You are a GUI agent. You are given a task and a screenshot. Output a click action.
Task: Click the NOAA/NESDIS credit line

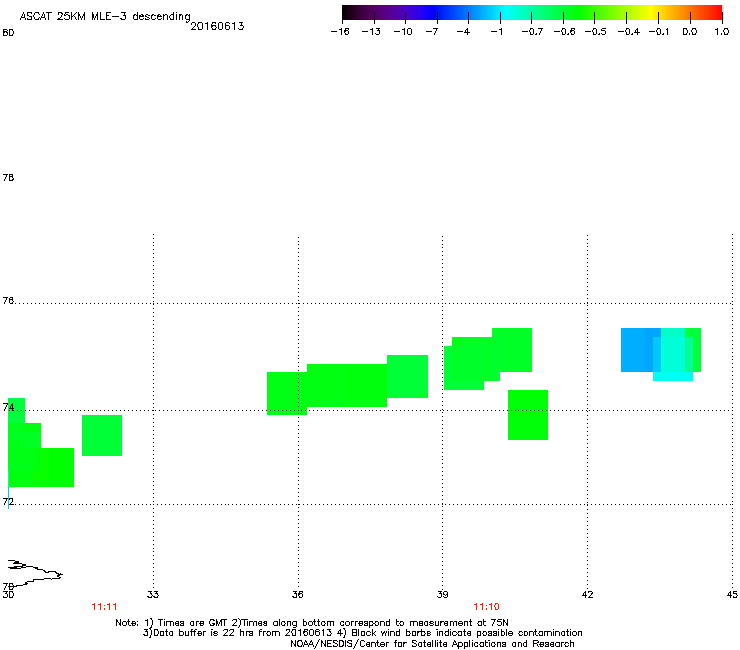[x=432, y=644]
